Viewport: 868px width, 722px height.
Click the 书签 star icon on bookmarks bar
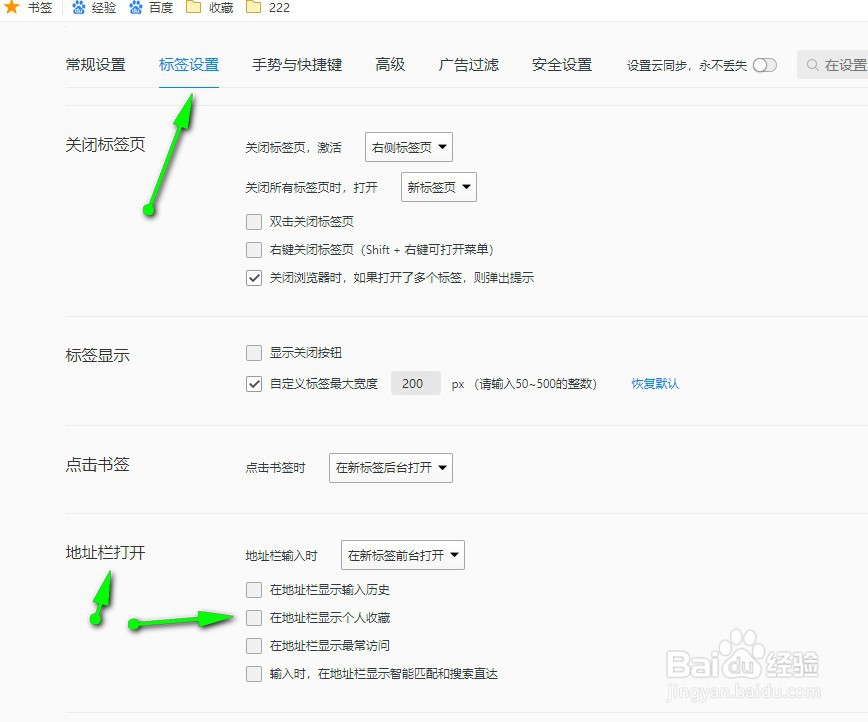click(14, 8)
